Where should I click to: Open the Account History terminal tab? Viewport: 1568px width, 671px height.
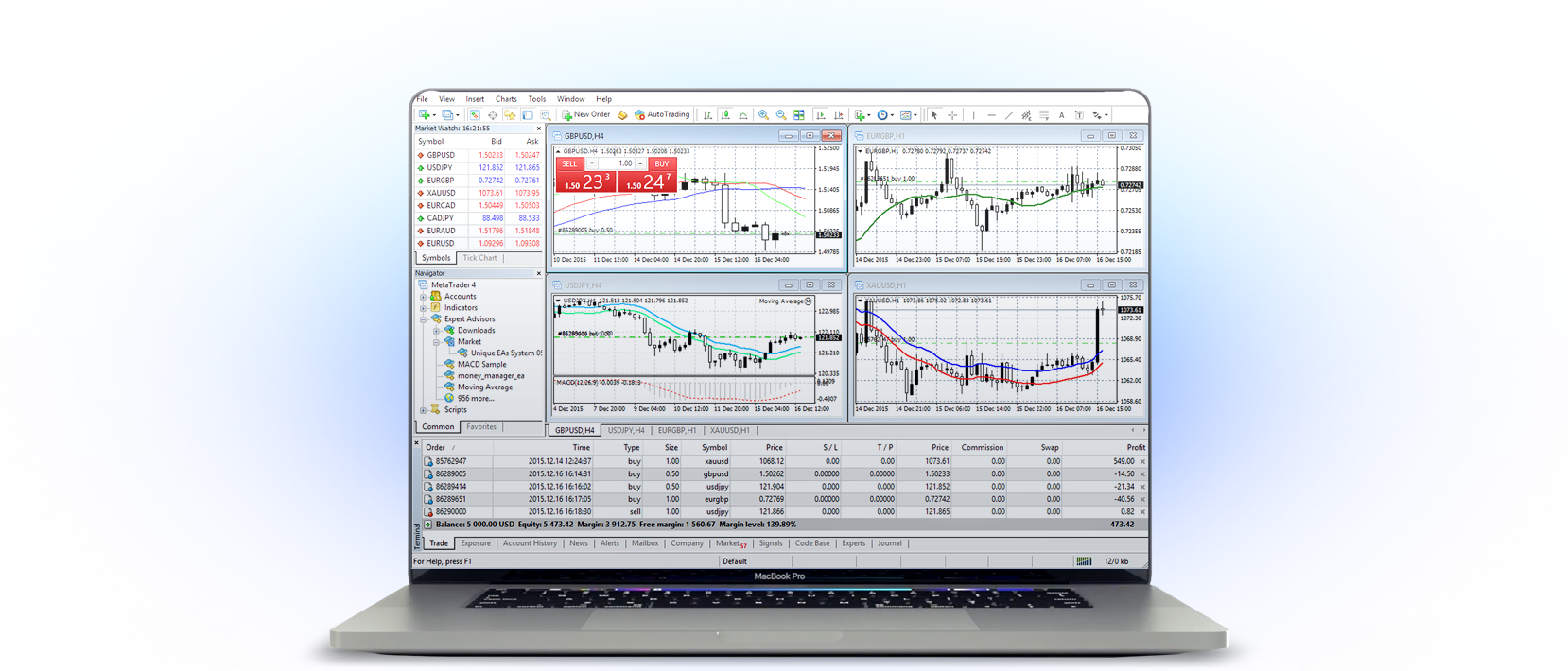530,543
